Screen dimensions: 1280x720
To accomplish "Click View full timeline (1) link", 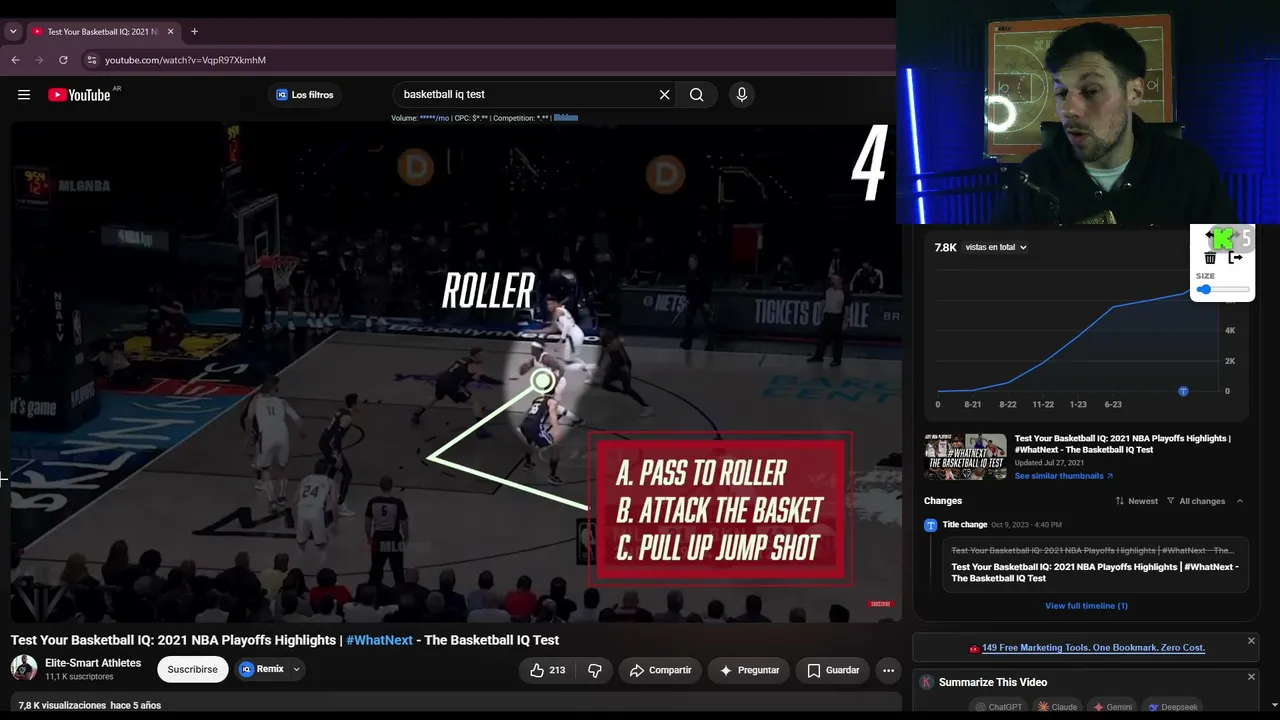I will click(1086, 606).
